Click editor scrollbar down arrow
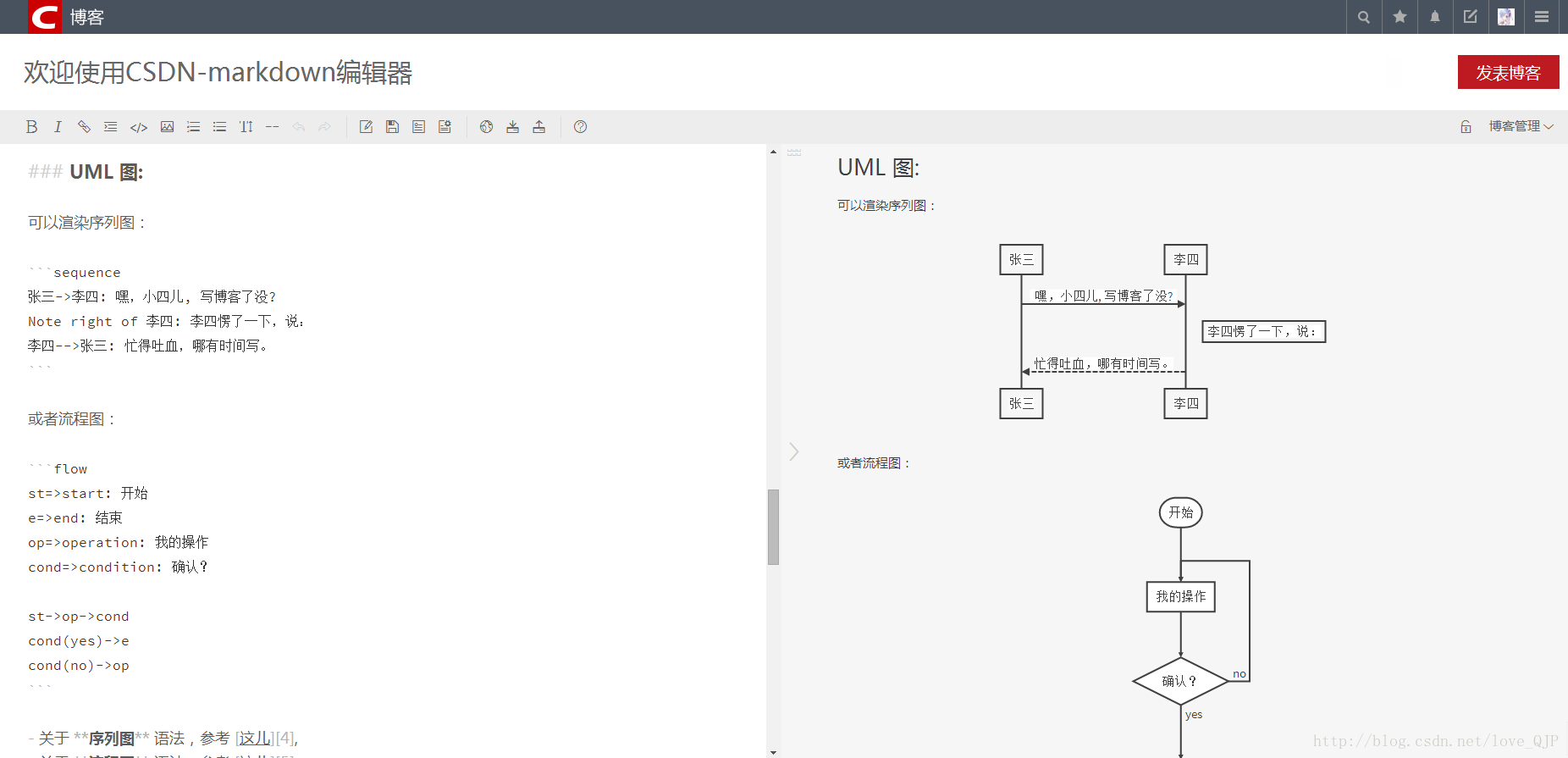 (x=773, y=752)
